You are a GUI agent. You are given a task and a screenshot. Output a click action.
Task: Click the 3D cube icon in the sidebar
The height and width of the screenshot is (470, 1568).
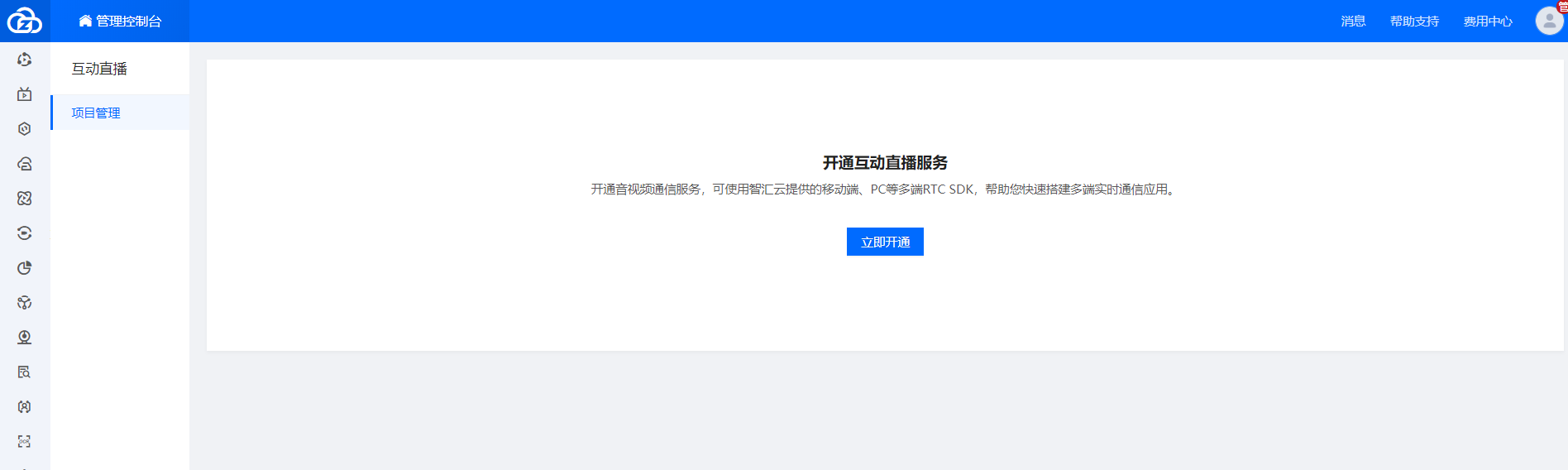pos(25,303)
